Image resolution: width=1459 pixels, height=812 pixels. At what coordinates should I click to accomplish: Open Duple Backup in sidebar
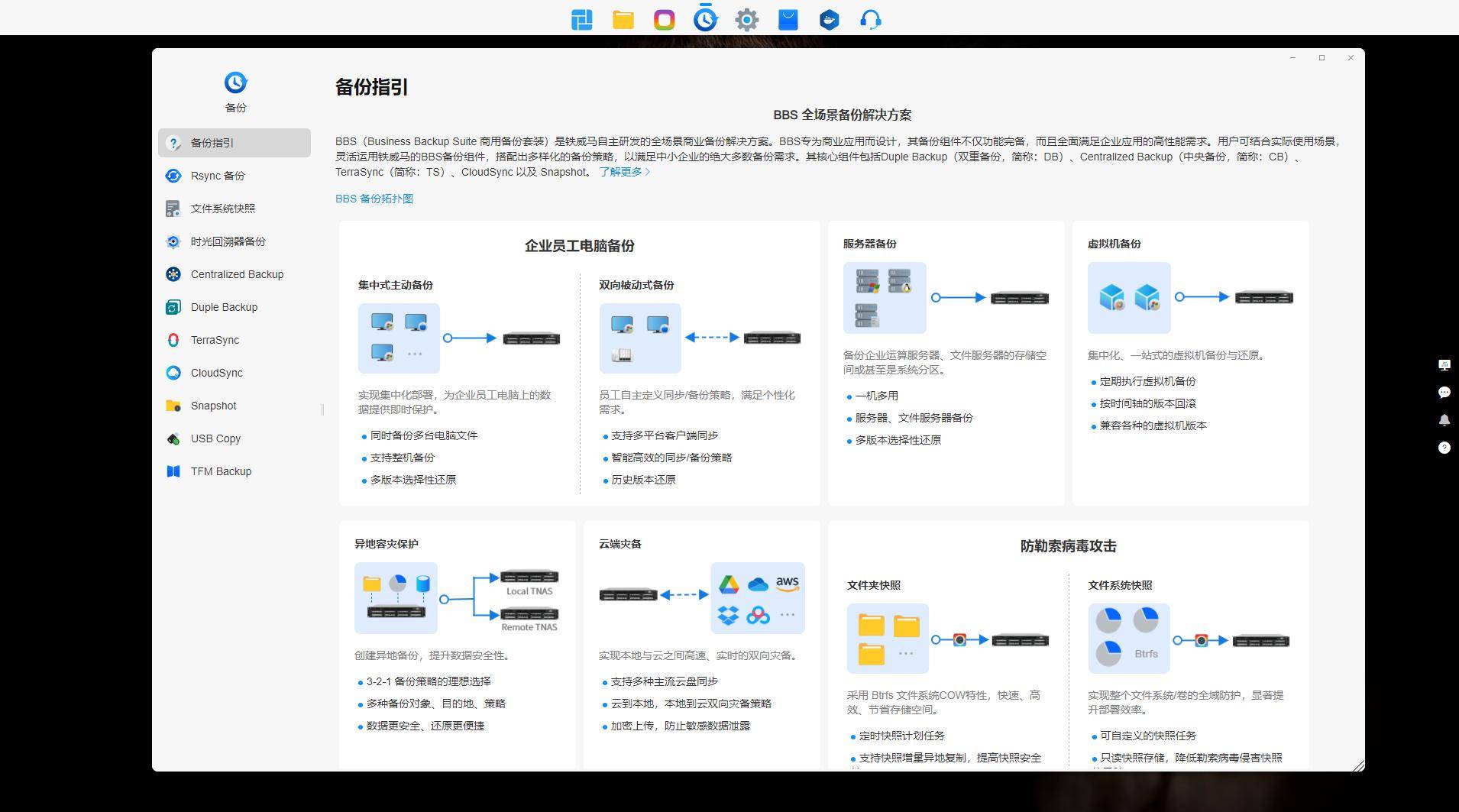pyautogui.click(x=224, y=307)
